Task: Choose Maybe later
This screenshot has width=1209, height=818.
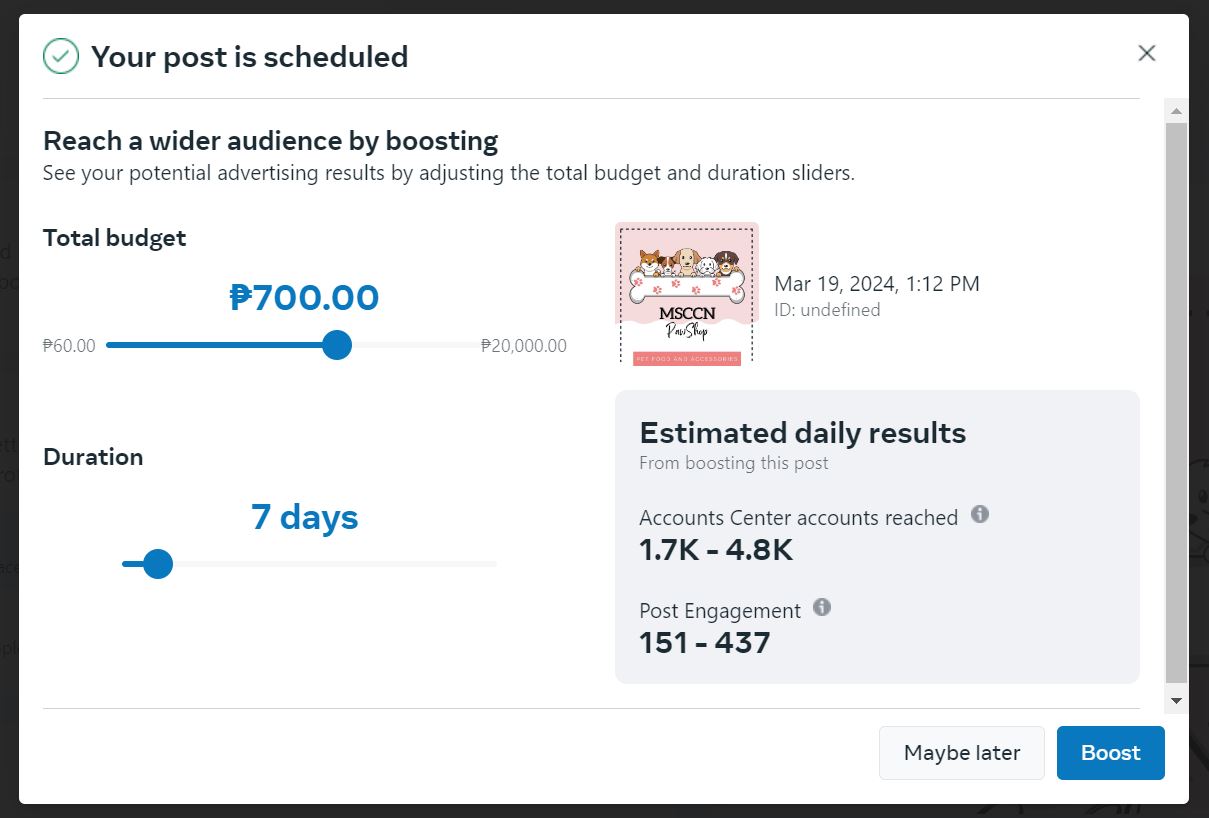Action: coord(962,753)
